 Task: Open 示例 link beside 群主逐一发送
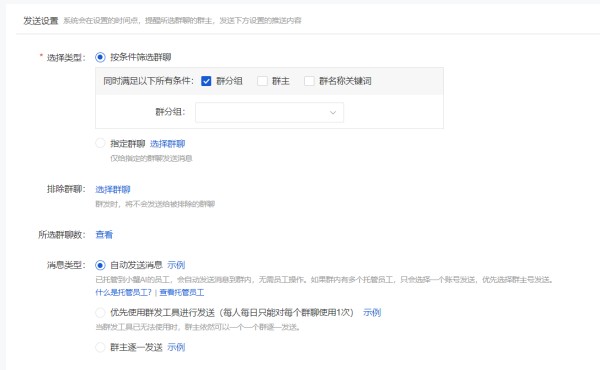[176, 347]
